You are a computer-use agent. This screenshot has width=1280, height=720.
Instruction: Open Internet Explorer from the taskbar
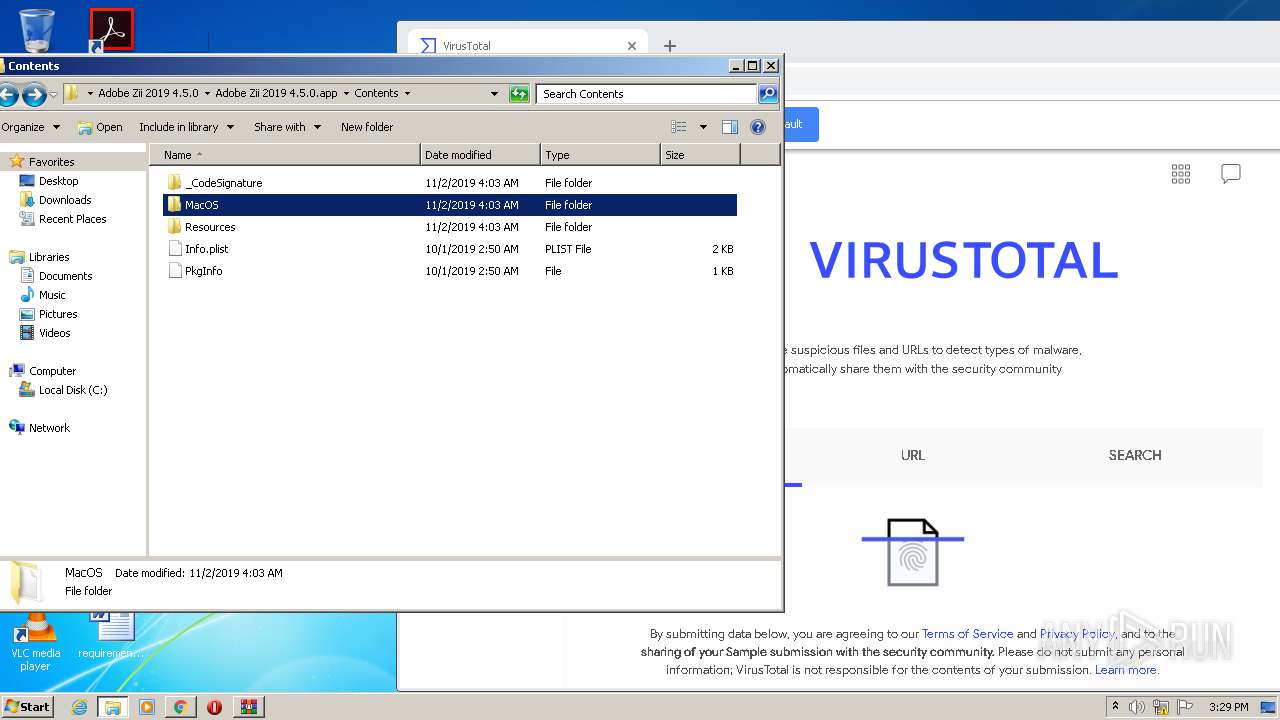pyautogui.click(x=79, y=707)
